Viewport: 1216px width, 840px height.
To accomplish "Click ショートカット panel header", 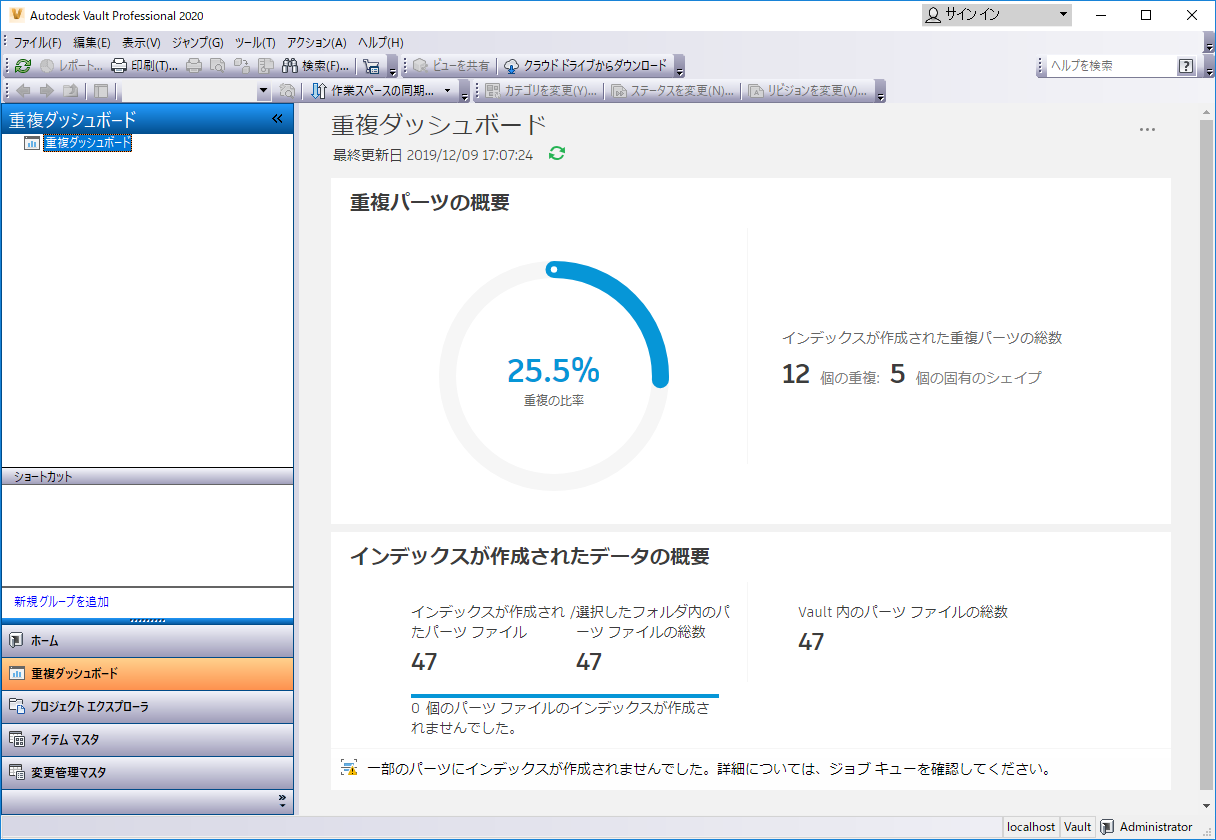I will pos(148,477).
